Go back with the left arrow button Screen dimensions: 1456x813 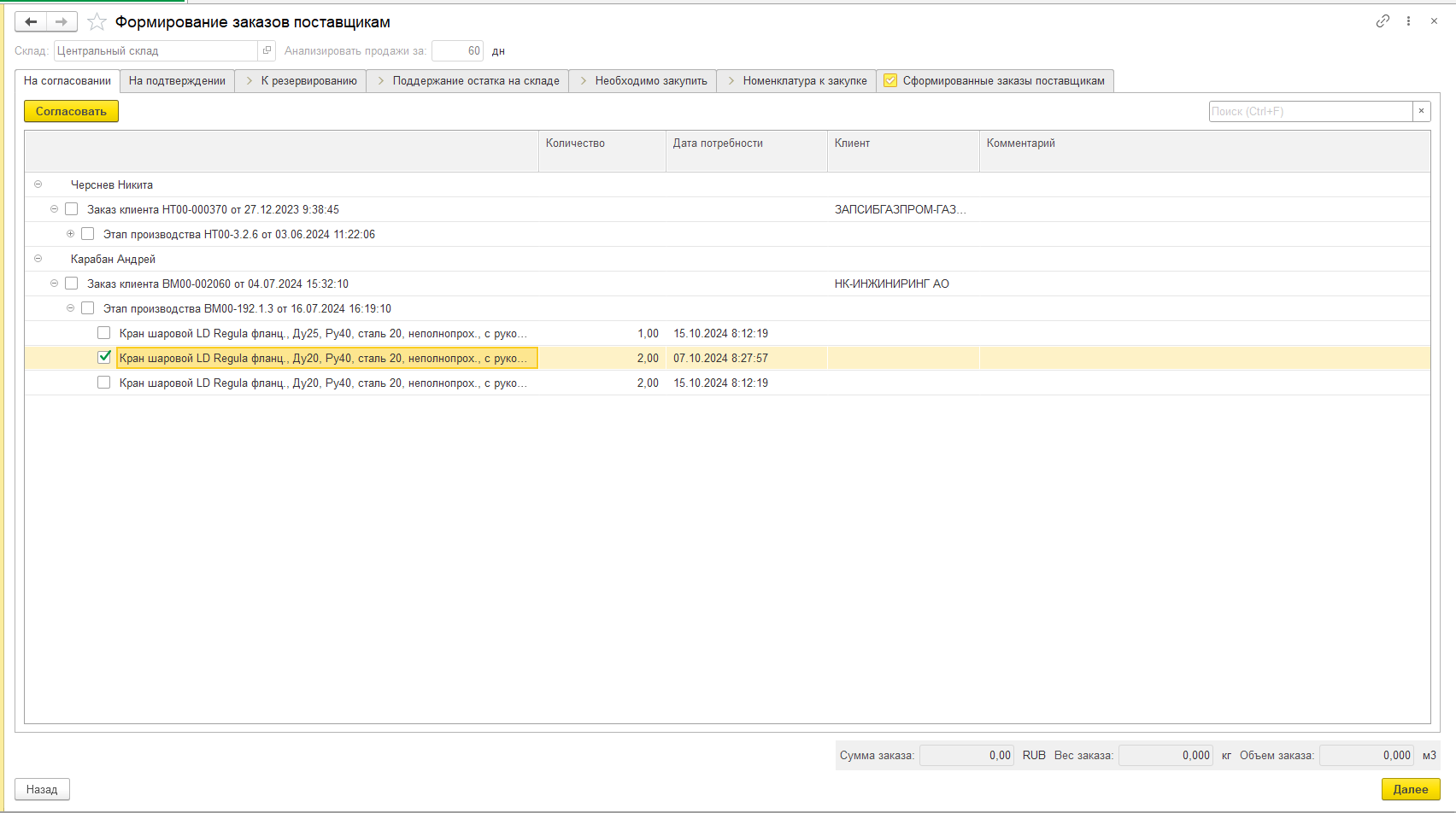click(x=31, y=21)
